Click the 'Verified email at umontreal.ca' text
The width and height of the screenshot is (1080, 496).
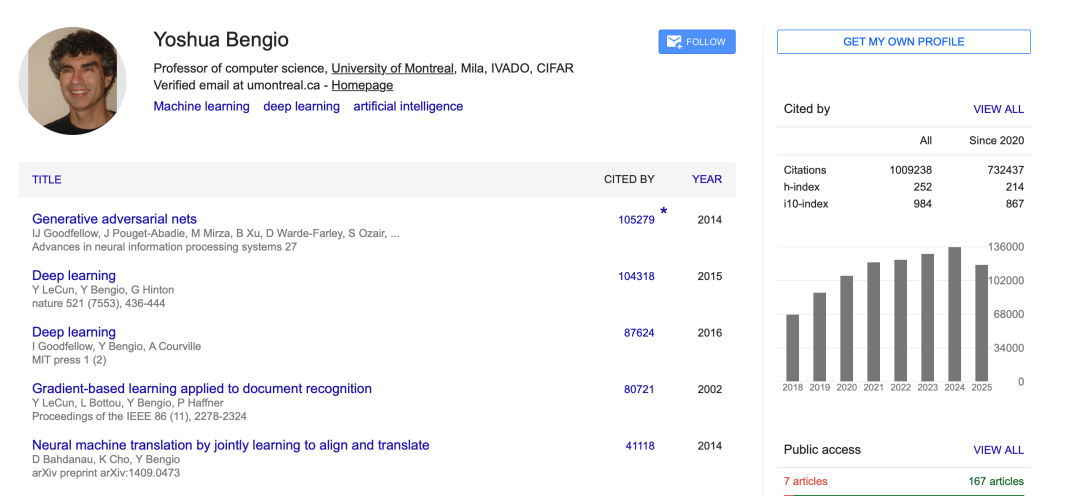[236, 85]
